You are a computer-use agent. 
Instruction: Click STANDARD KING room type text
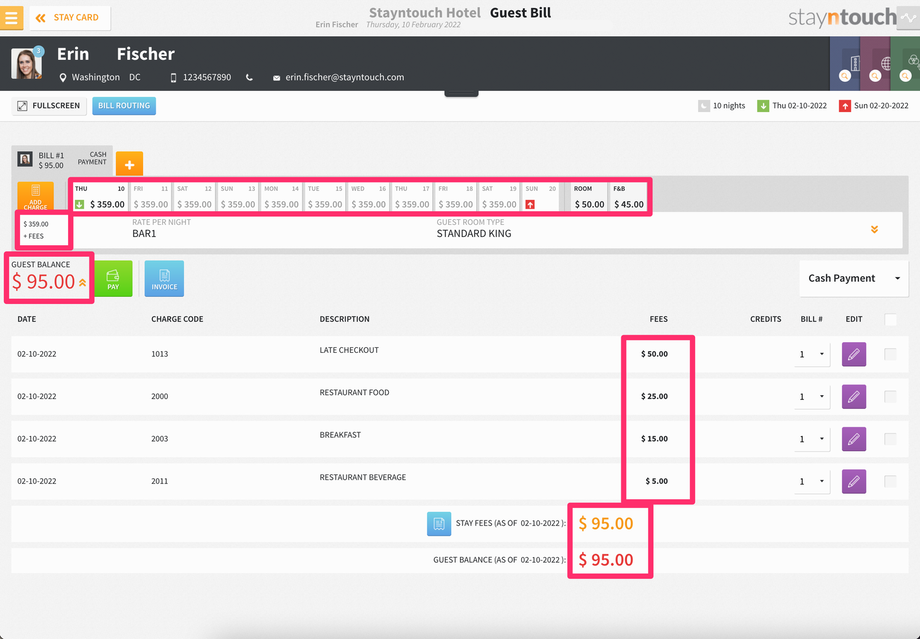[473, 234]
